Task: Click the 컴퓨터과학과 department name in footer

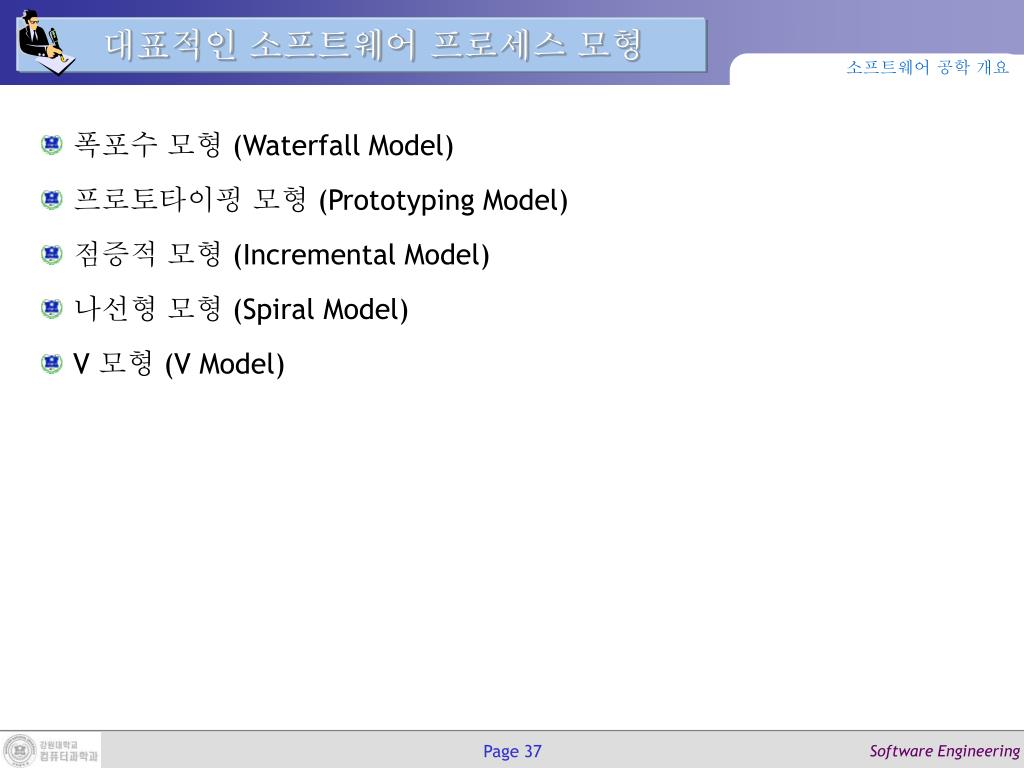Action: [x=69, y=756]
